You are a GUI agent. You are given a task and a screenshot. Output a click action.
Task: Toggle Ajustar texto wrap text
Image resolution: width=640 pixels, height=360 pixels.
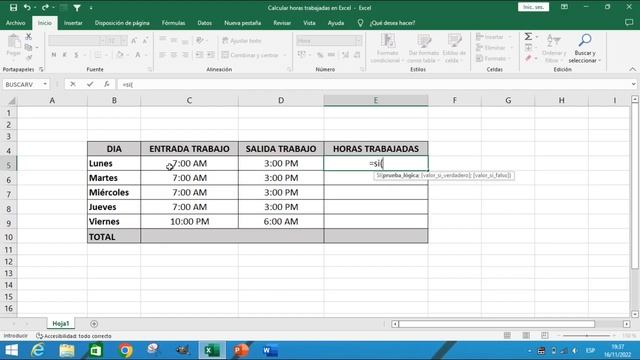pyautogui.click(x=242, y=41)
